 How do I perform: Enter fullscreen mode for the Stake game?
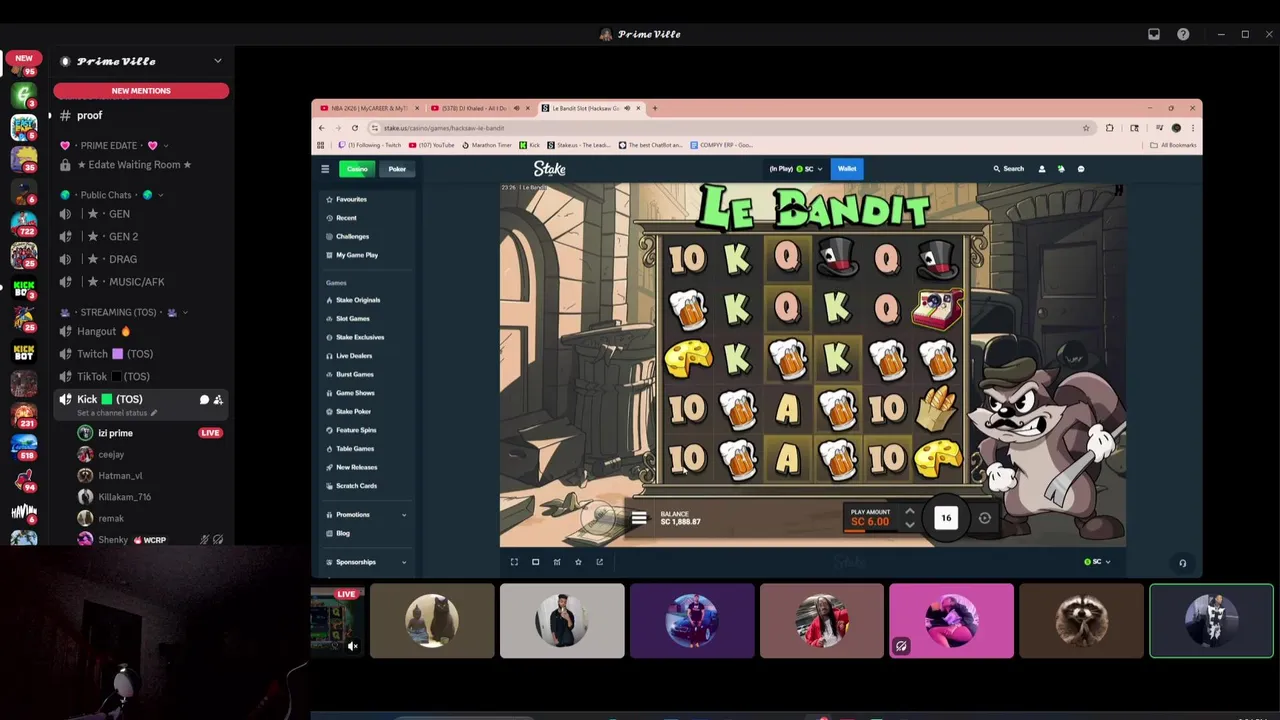[514, 562]
